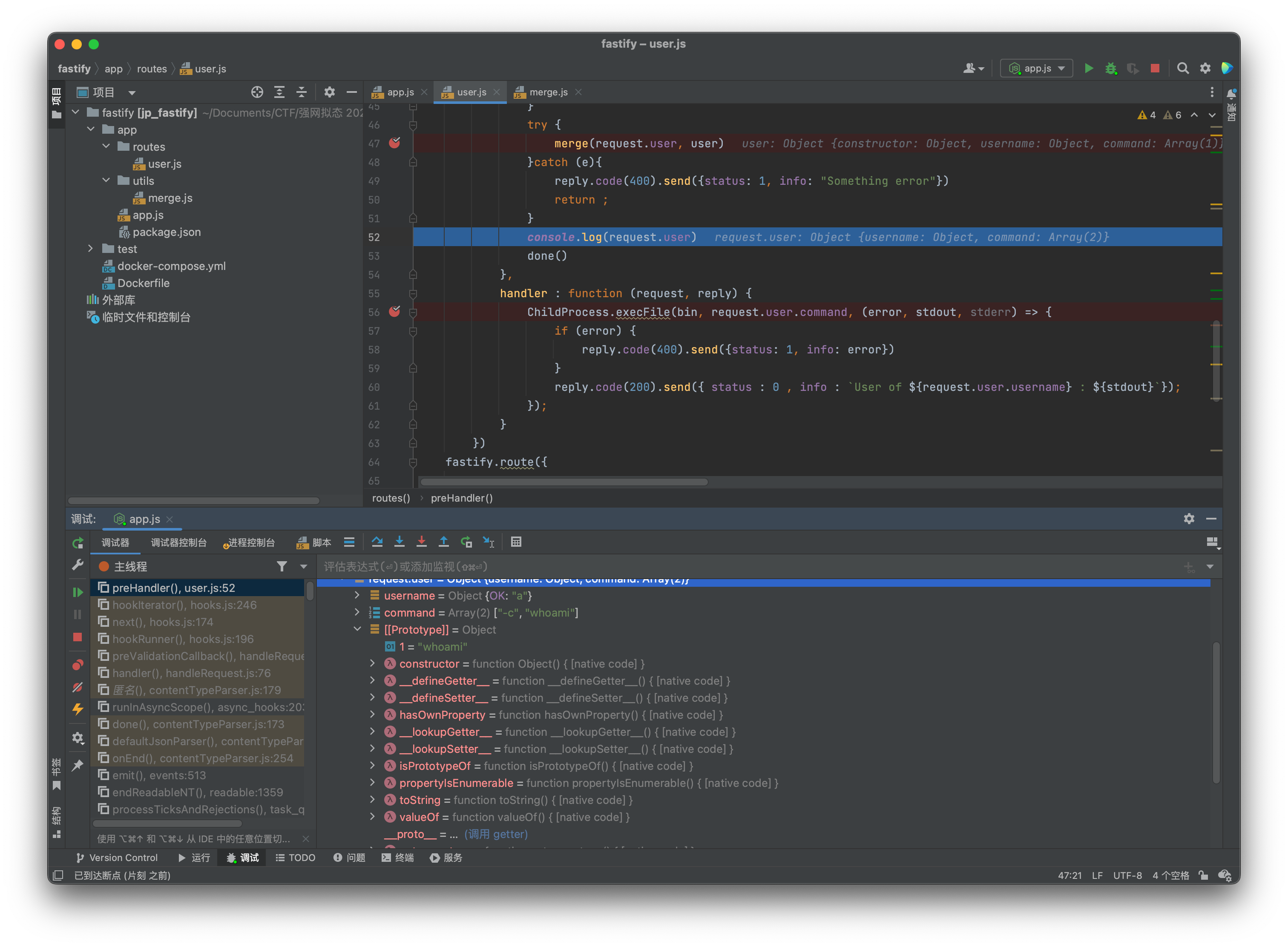Click routes breadcrumb in navigation bar

(151, 69)
